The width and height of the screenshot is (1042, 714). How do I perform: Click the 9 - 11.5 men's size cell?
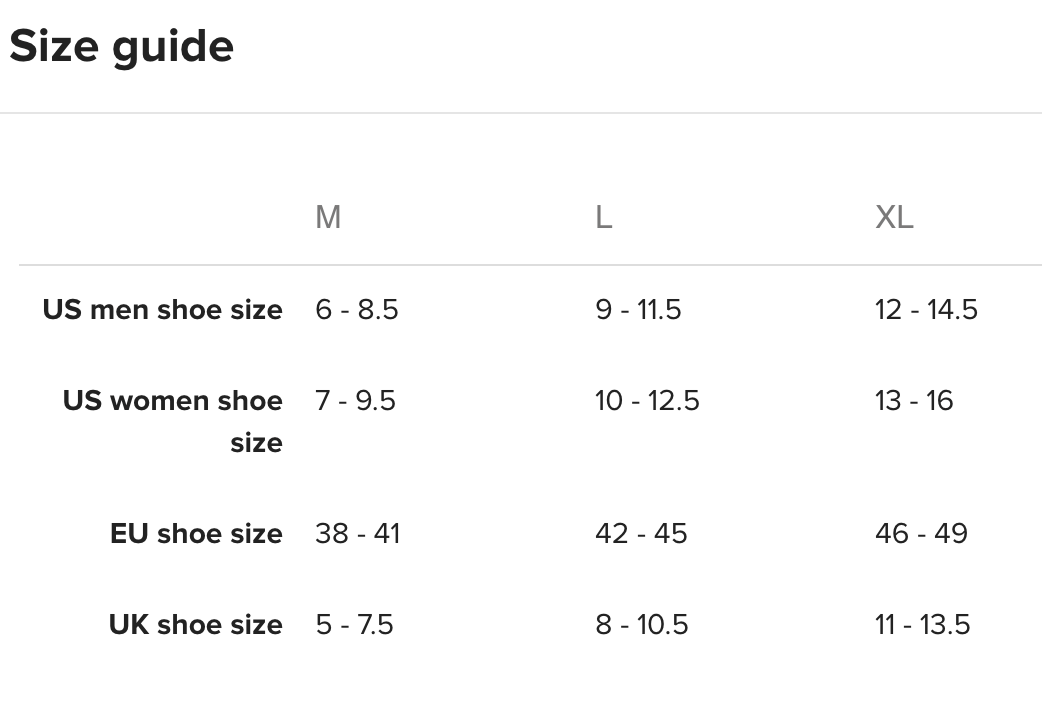638,310
